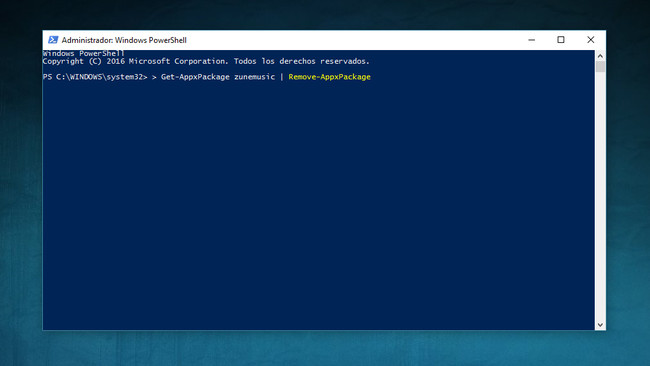Maximize the Windows PowerShell window
The height and width of the screenshot is (366, 650).
[x=561, y=40]
